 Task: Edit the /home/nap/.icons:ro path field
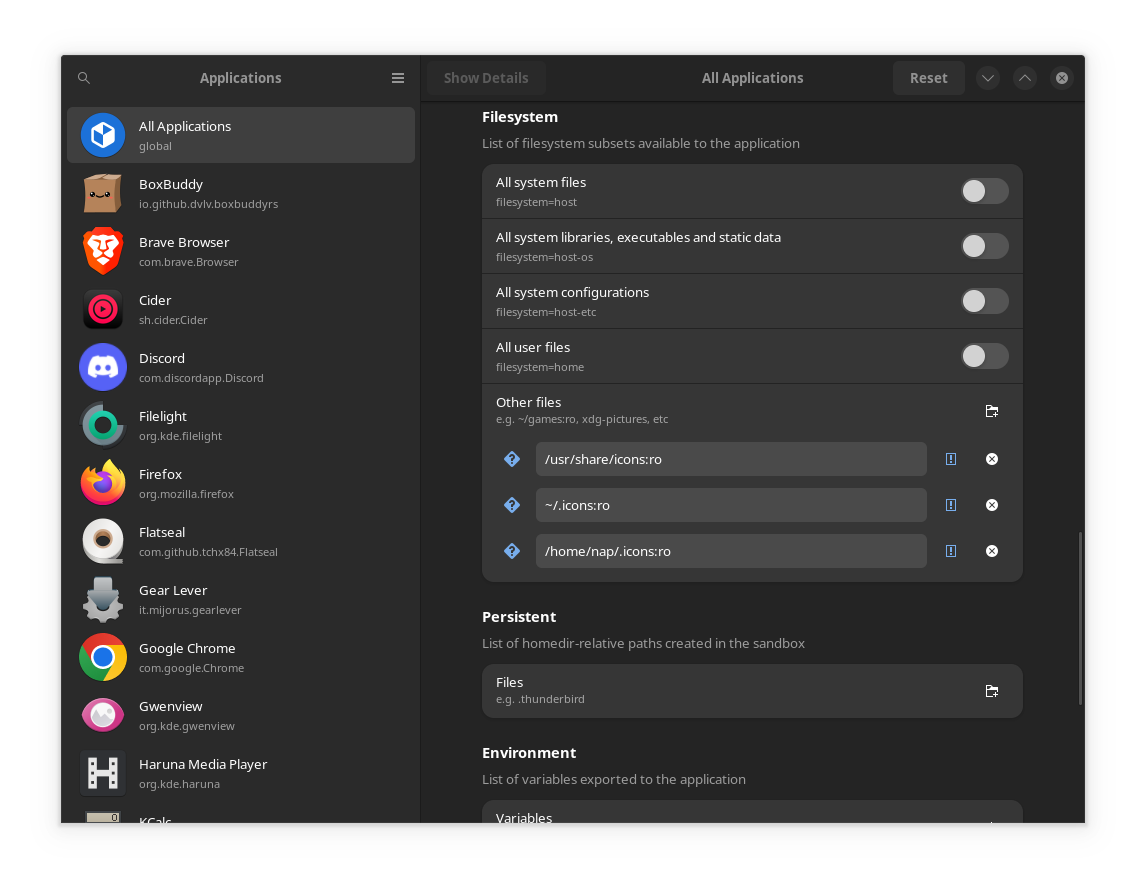point(731,551)
